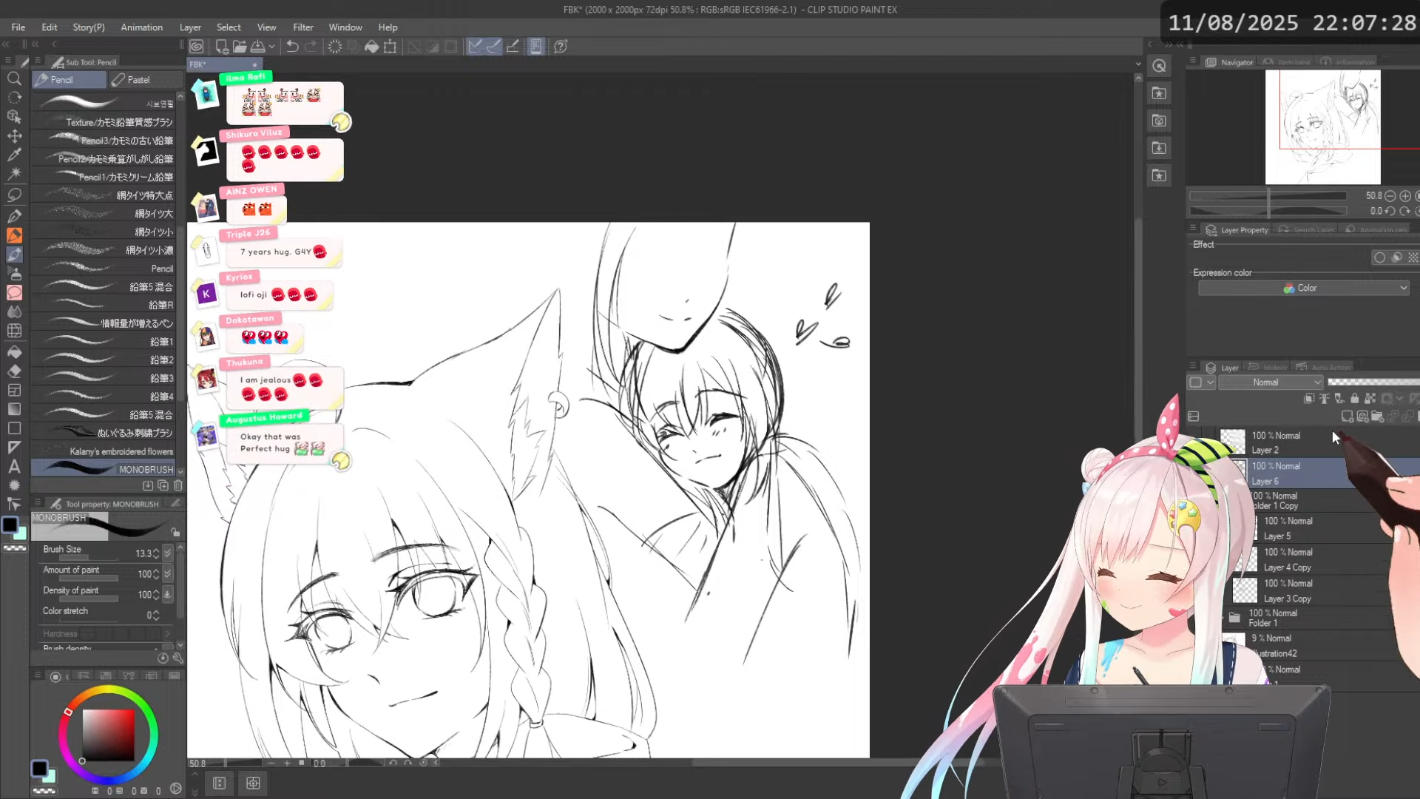This screenshot has width=1420, height=799.
Task: Click the Scale/Rotate transform icon
Action: point(390,46)
